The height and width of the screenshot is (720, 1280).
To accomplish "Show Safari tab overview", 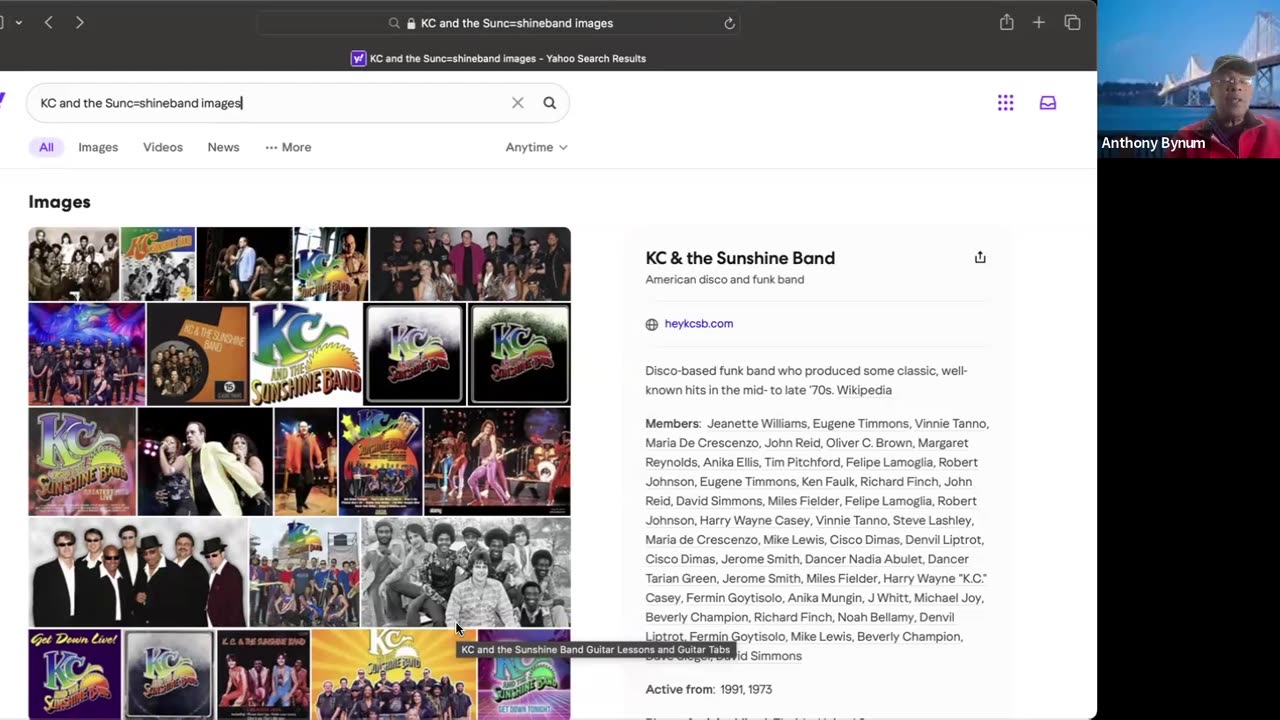I will [1072, 23].
